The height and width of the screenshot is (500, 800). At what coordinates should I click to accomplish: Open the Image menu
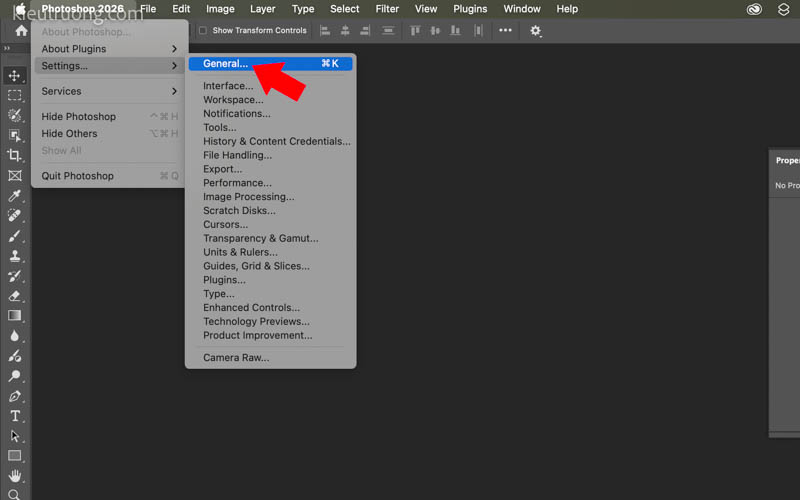coord(220,9)
